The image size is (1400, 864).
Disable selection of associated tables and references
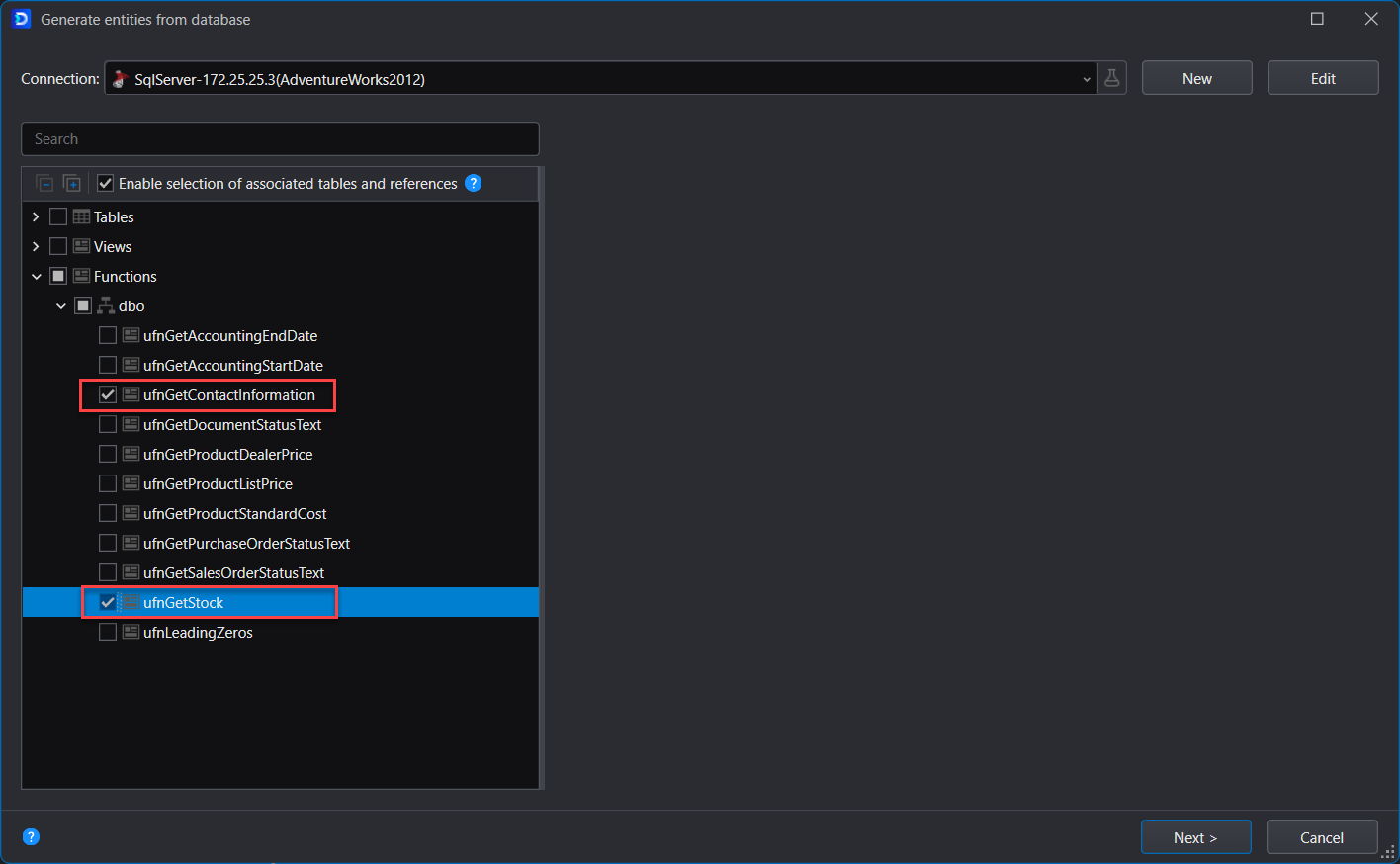click(105, 183)
